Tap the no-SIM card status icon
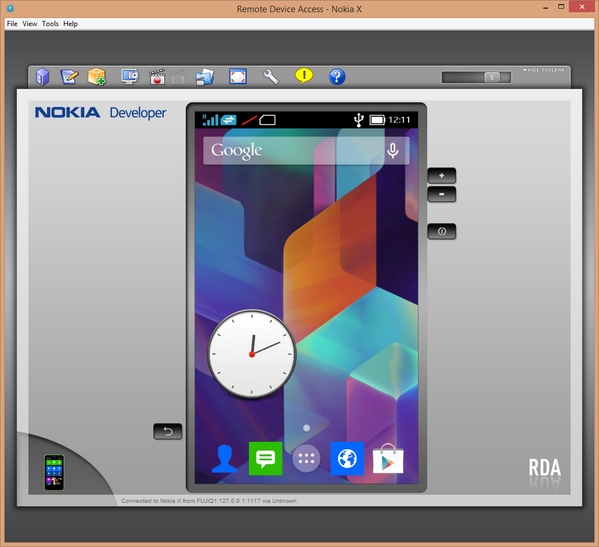Screen dimensions: 599x547 click(x=267, y=120)
